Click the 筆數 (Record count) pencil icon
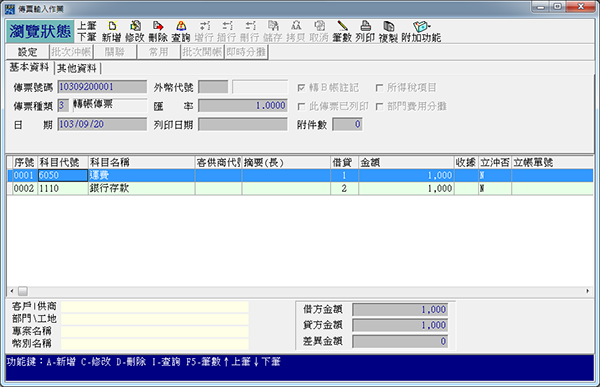600x387 pixels. (342, 31)
